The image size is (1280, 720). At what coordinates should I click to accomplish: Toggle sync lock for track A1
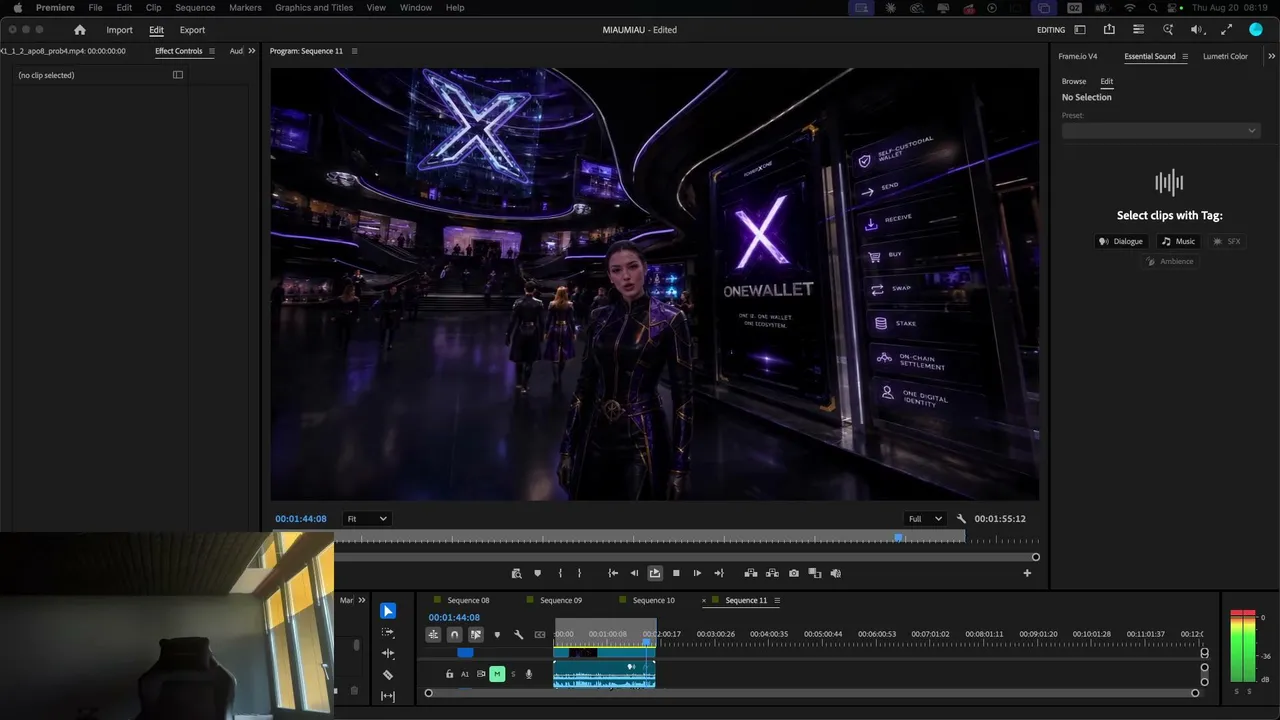[481, 674]
